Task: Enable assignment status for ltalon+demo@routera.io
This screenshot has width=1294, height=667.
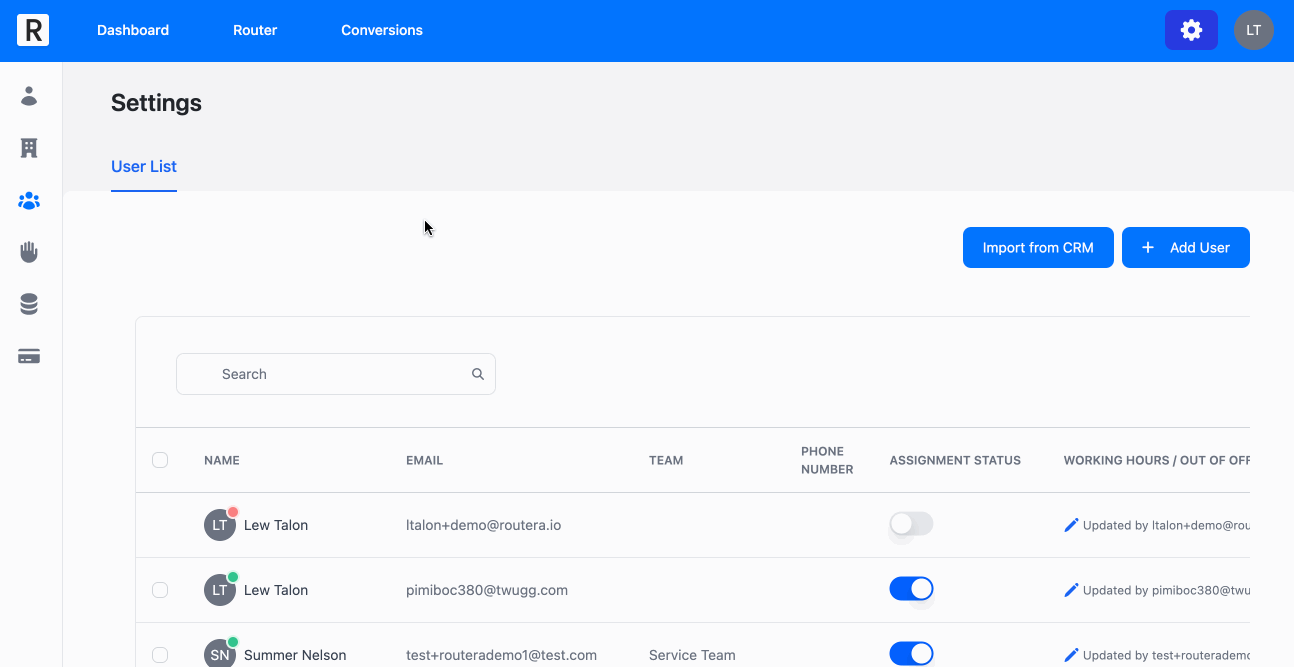Action: 911,524
